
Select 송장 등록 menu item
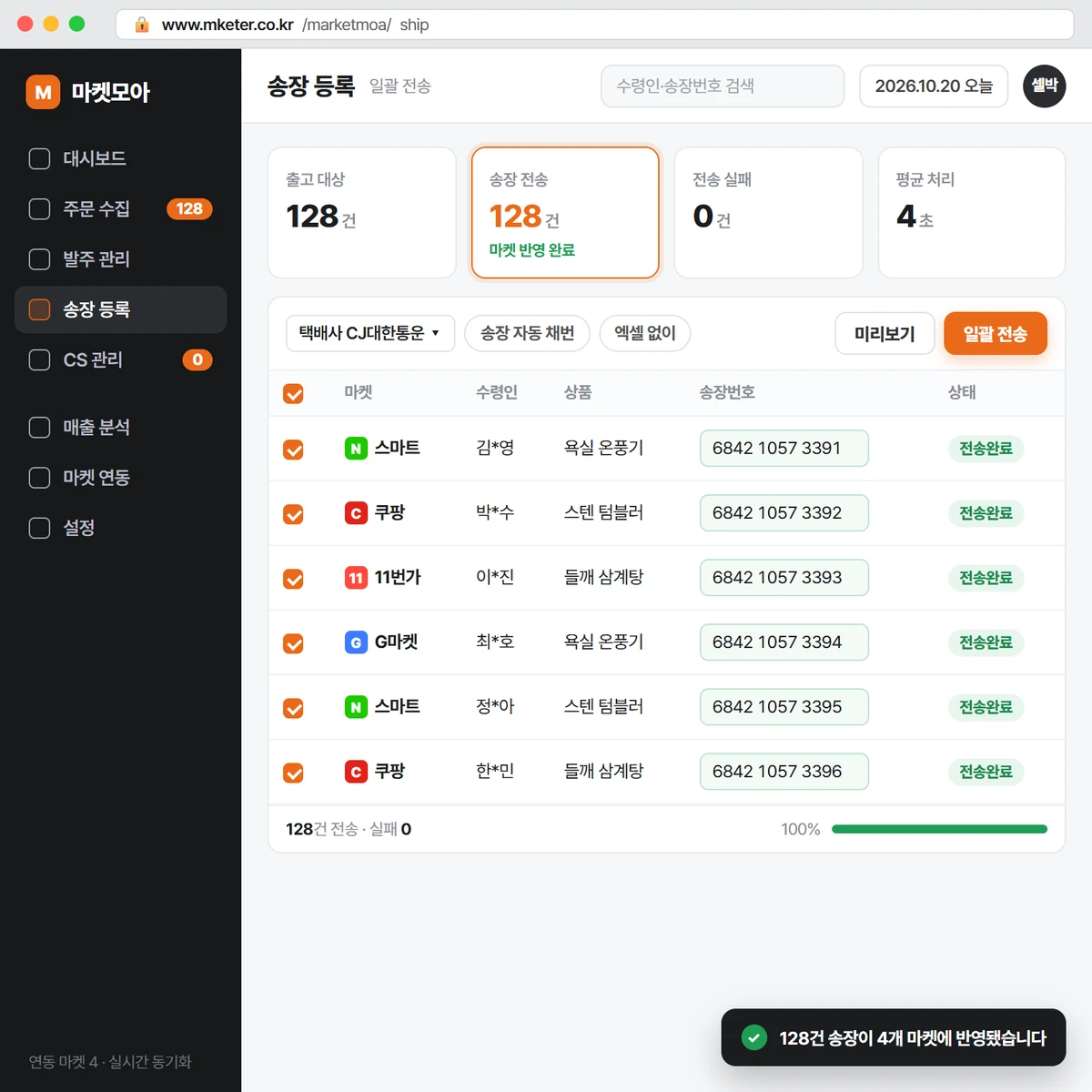coord(120,309)
